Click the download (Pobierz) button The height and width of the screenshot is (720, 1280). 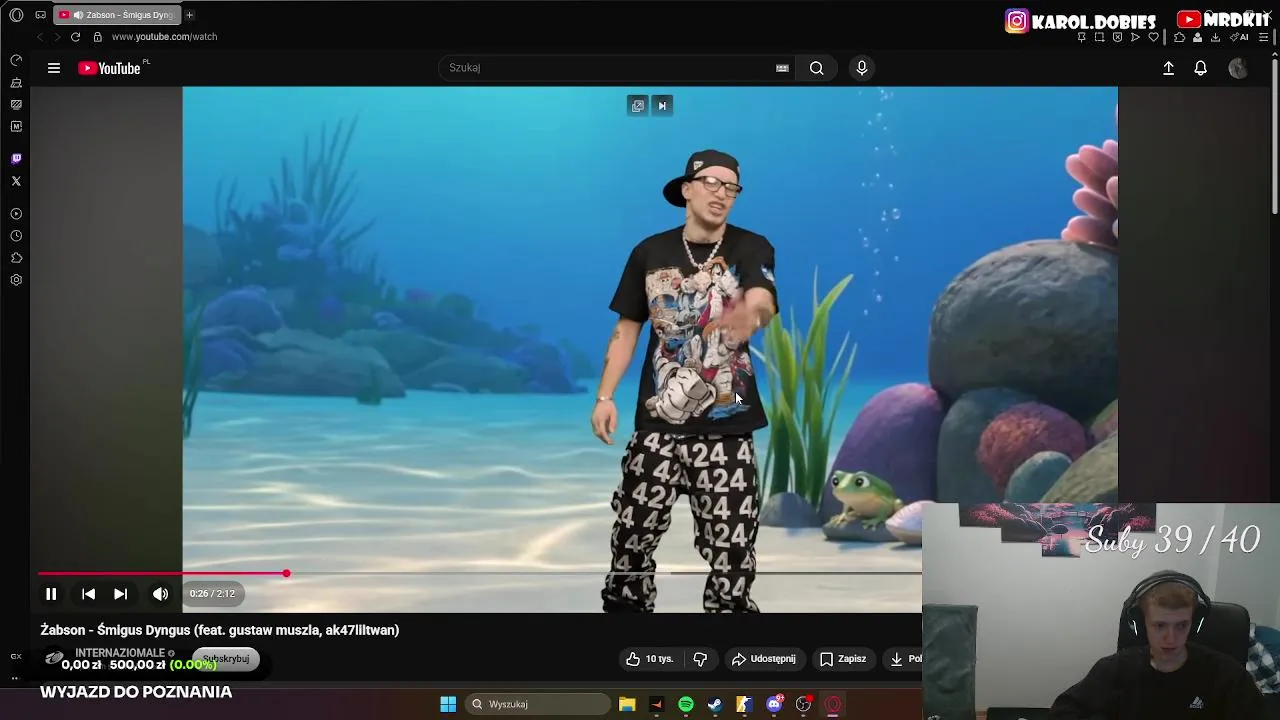tap(903, 659)
